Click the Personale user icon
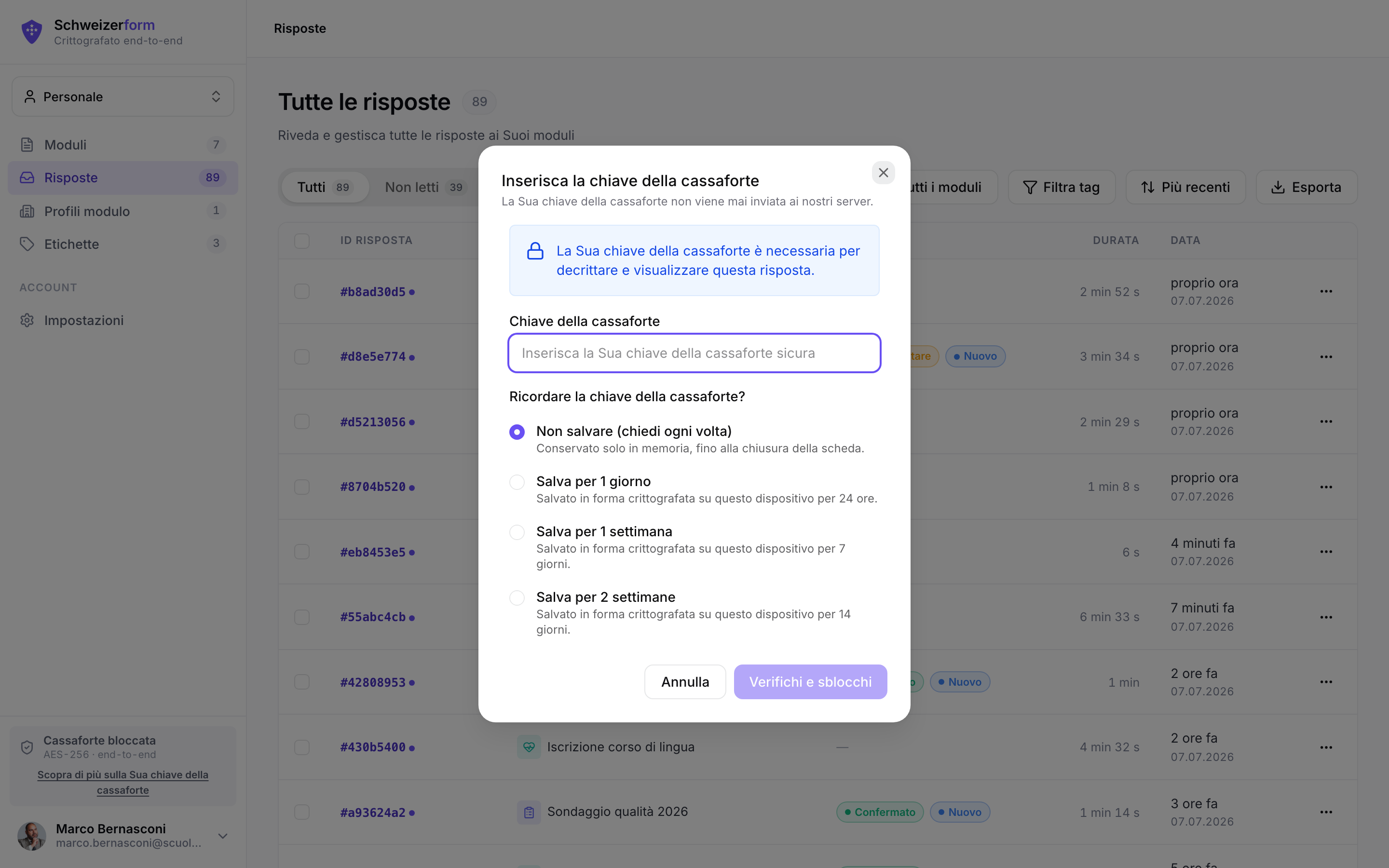1389x868 pixels. click(x=30, y=96)
